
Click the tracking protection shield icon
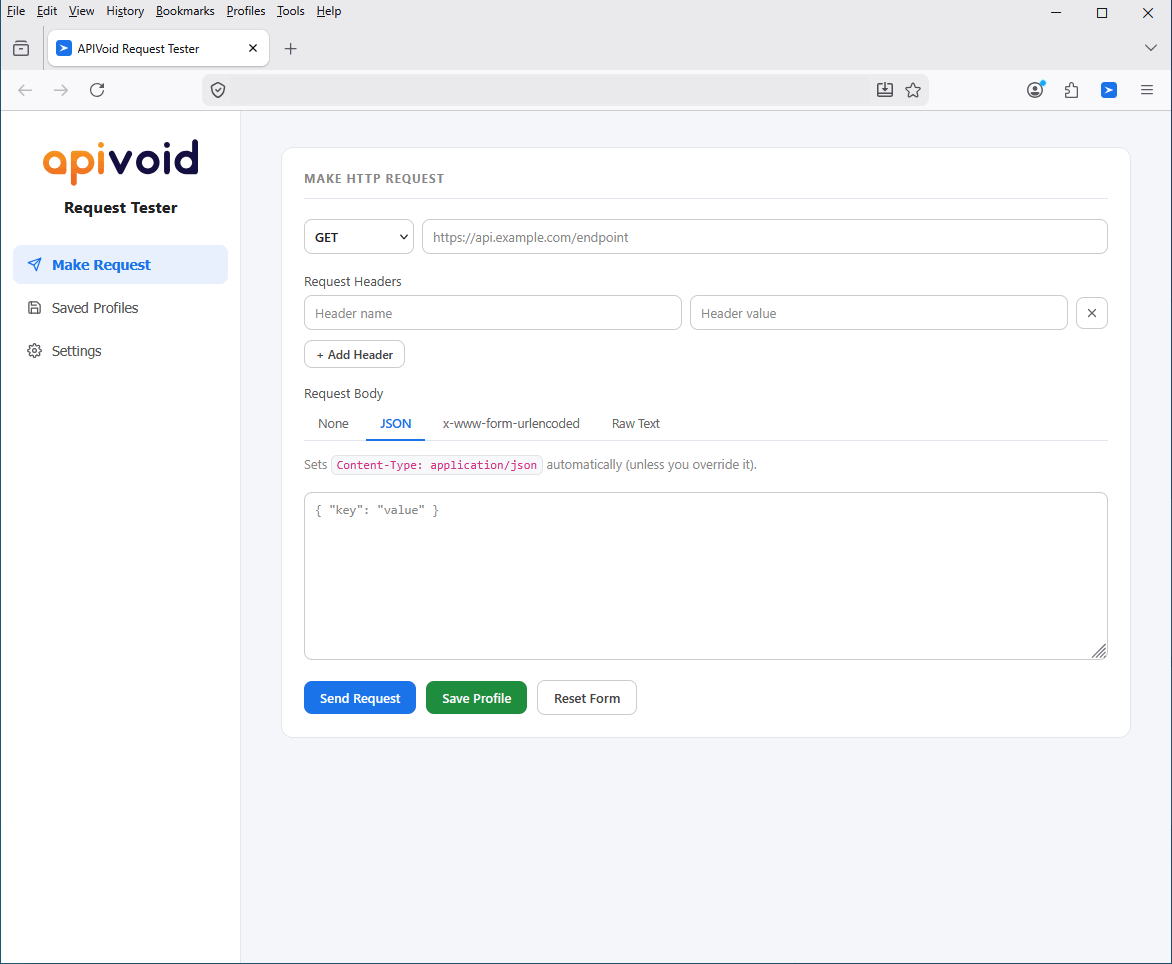pos(218,90)
